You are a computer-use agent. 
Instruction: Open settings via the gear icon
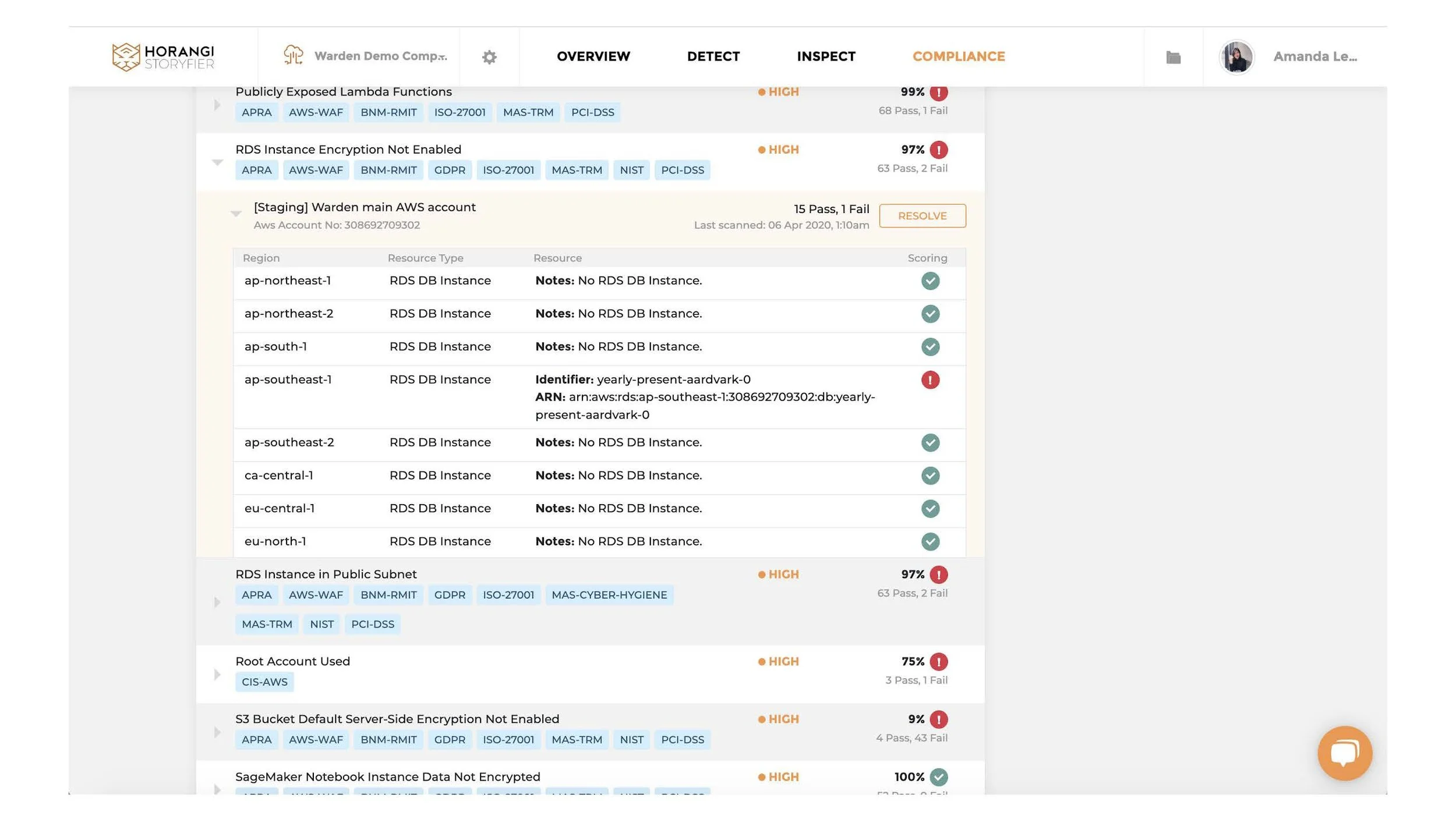(489, 57)
